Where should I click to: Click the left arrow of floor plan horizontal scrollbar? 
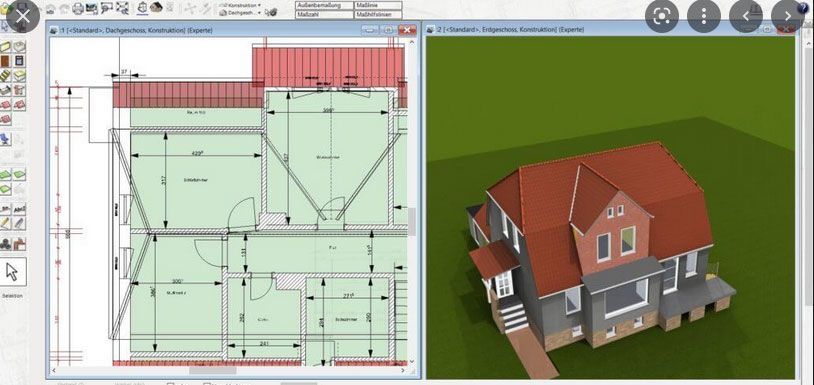pyautogui.click(x=53, y=370)
